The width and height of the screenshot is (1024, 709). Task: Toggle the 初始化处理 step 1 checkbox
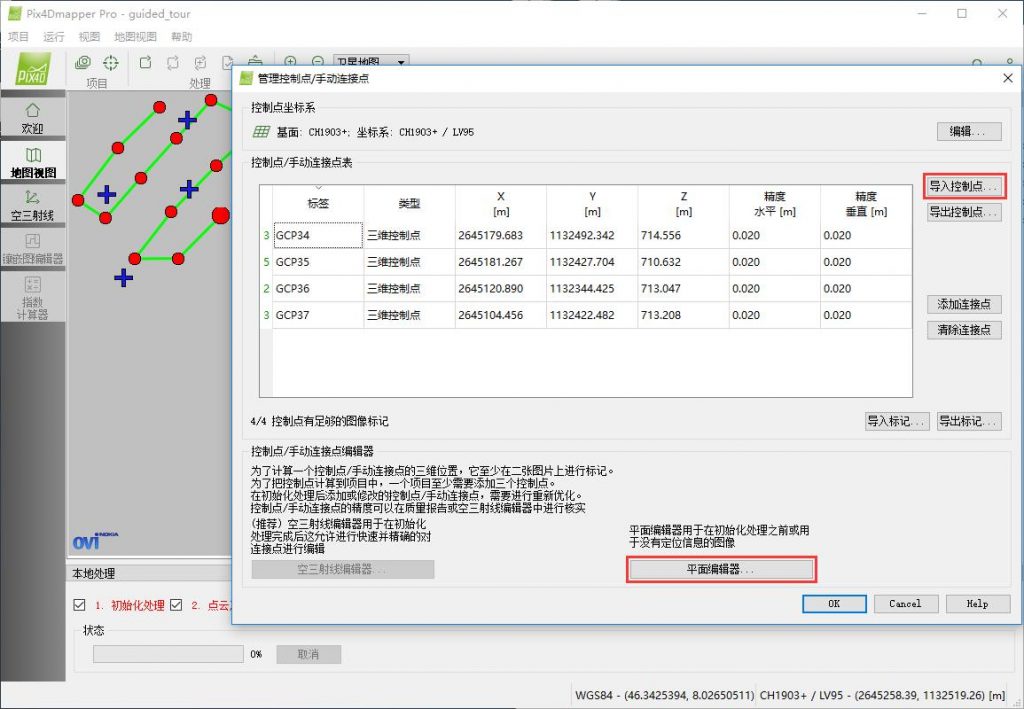79,605
